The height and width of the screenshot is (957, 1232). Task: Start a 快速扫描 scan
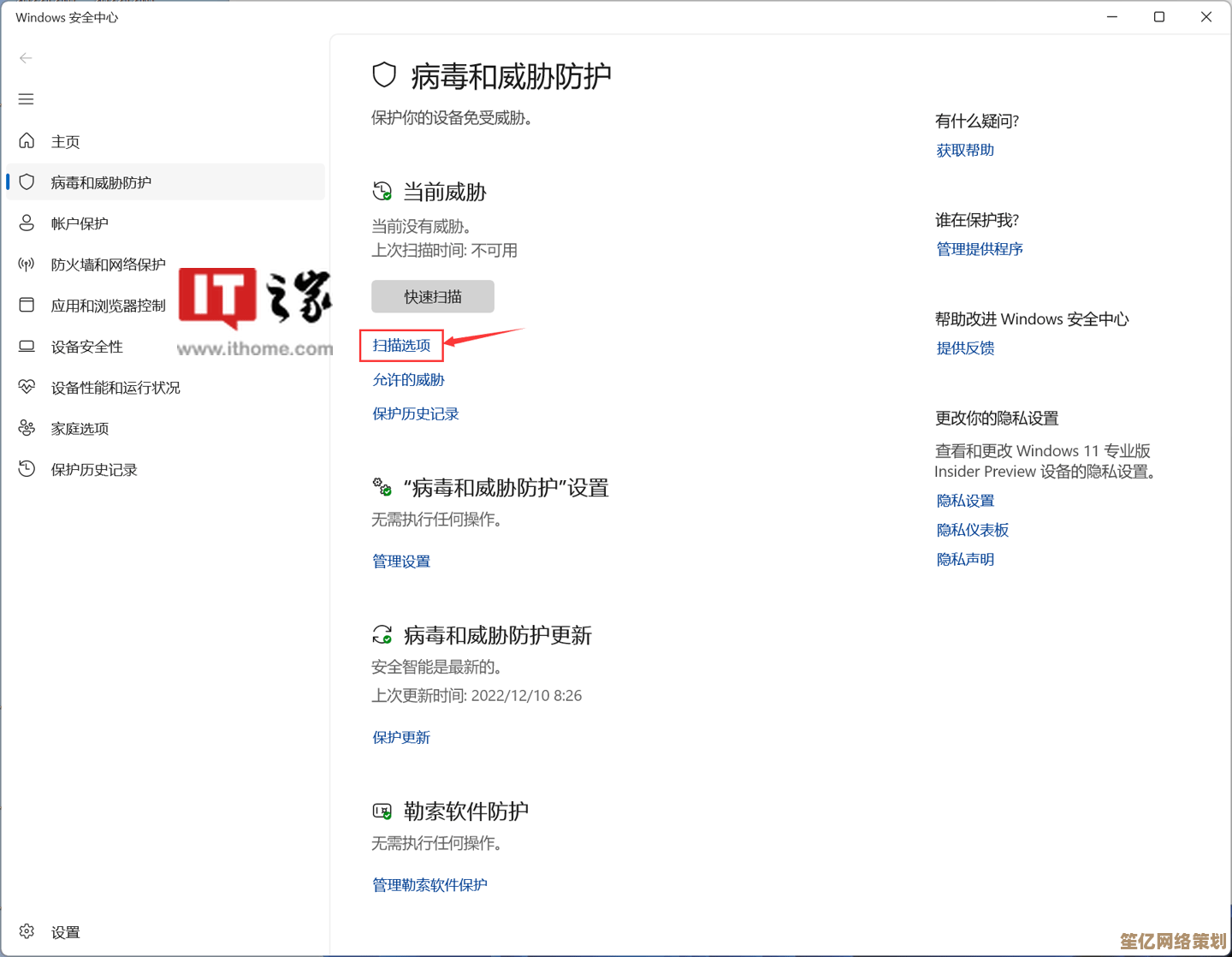coord(432,295)
